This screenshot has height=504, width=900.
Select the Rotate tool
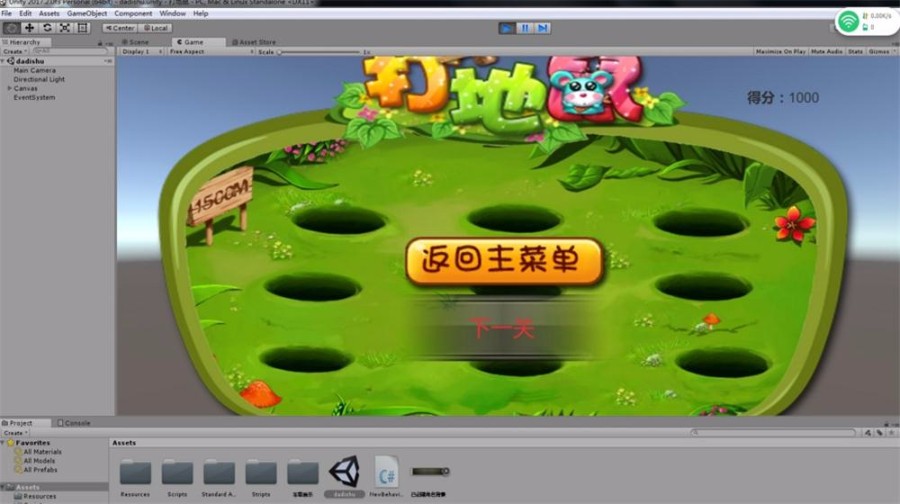(x=47, y=28)
